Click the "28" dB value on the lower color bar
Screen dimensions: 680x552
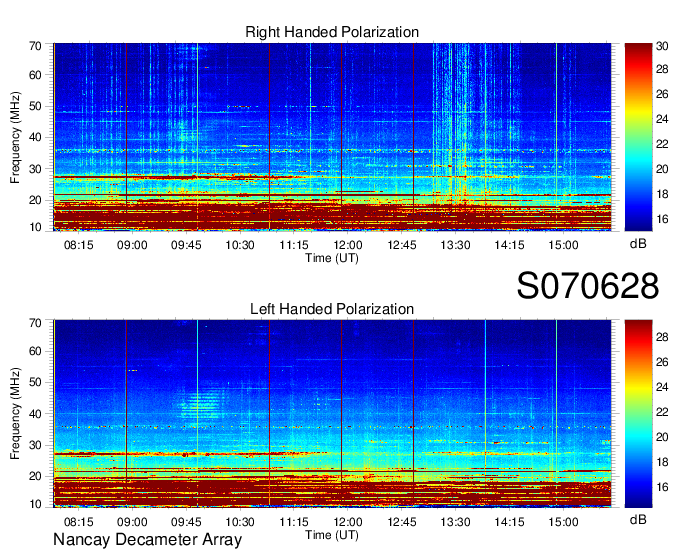(662, 337)
